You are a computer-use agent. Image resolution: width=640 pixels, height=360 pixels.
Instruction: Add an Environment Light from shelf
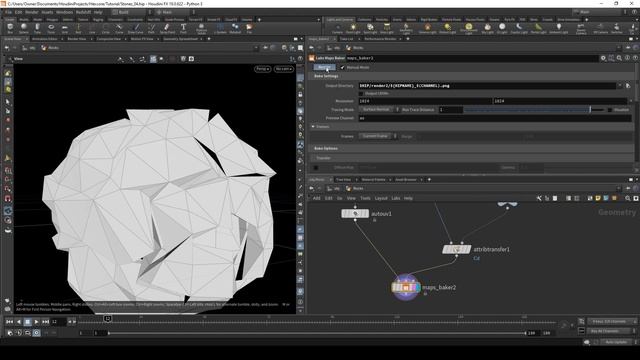tap(469, 28)
